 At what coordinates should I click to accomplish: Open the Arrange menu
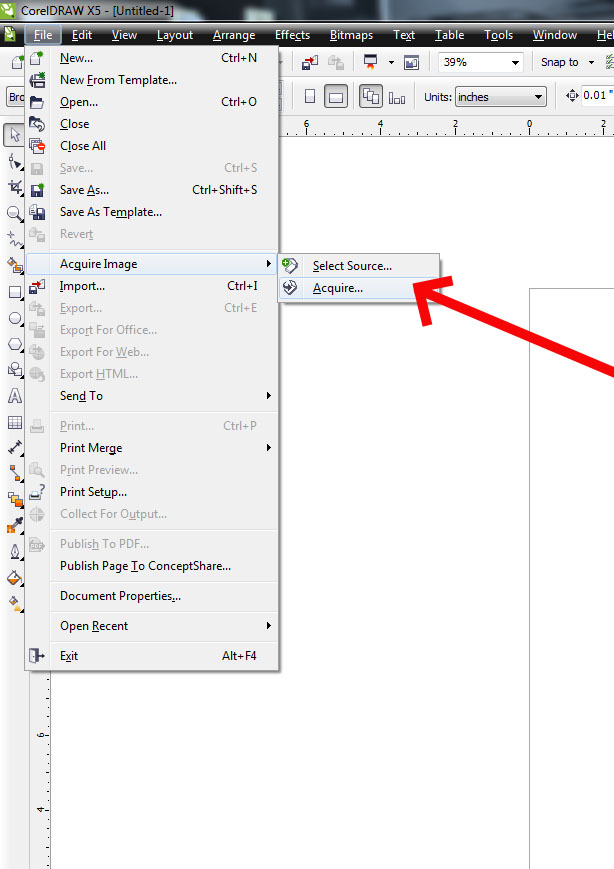point(234,35)
